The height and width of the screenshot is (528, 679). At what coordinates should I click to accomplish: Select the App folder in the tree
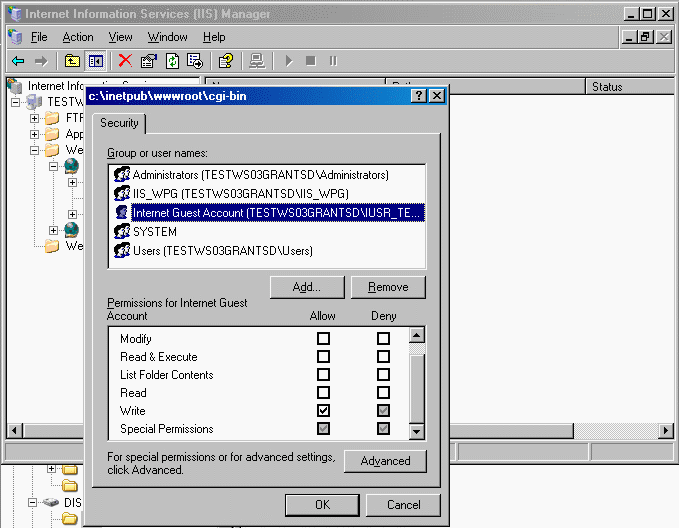(52, 134)
